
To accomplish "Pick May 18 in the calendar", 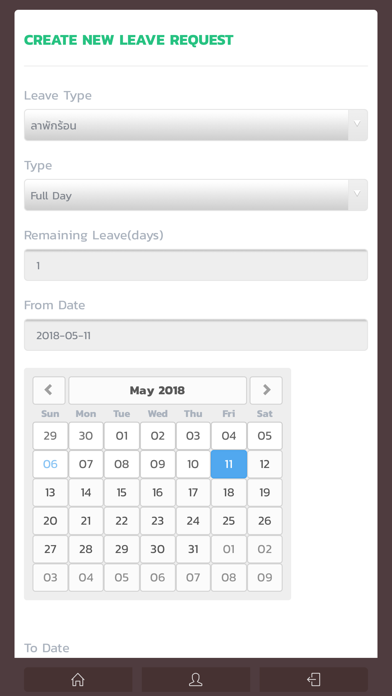I will 229,492.
